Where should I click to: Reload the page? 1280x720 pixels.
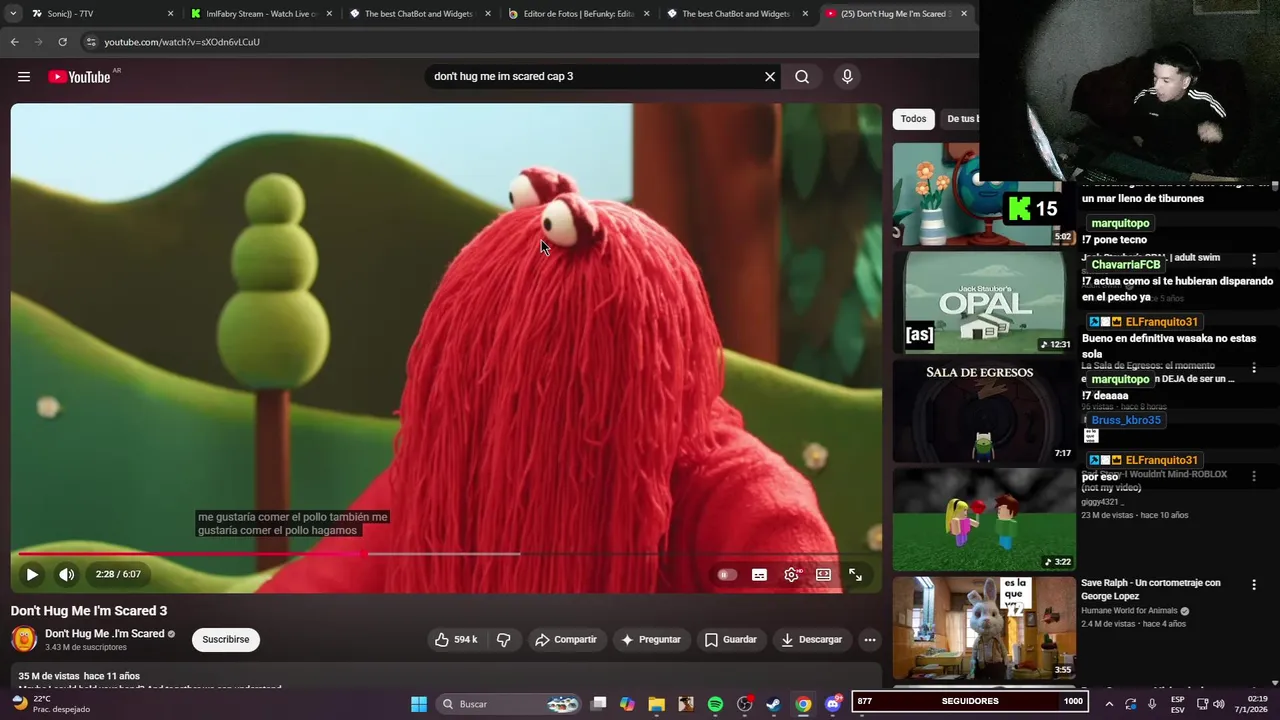tap(62, 42)
